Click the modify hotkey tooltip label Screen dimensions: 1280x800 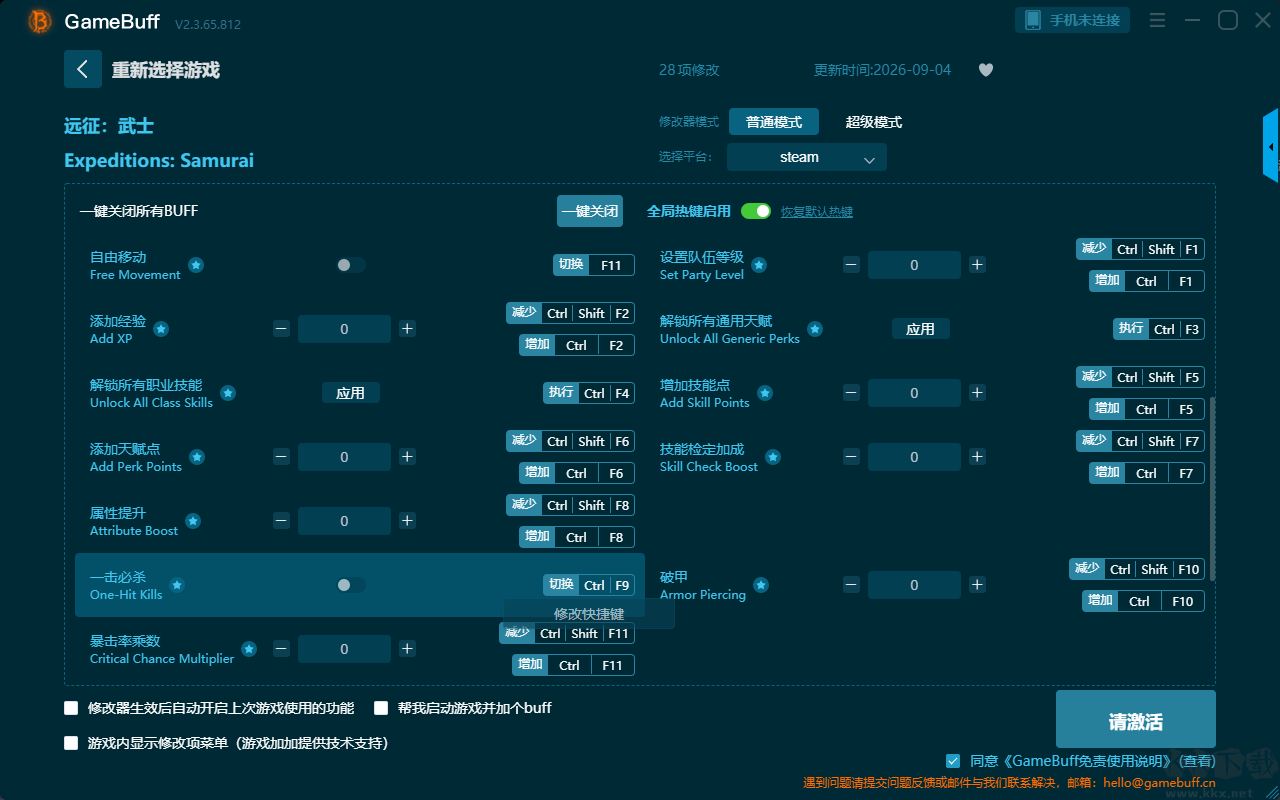(589, 614)
